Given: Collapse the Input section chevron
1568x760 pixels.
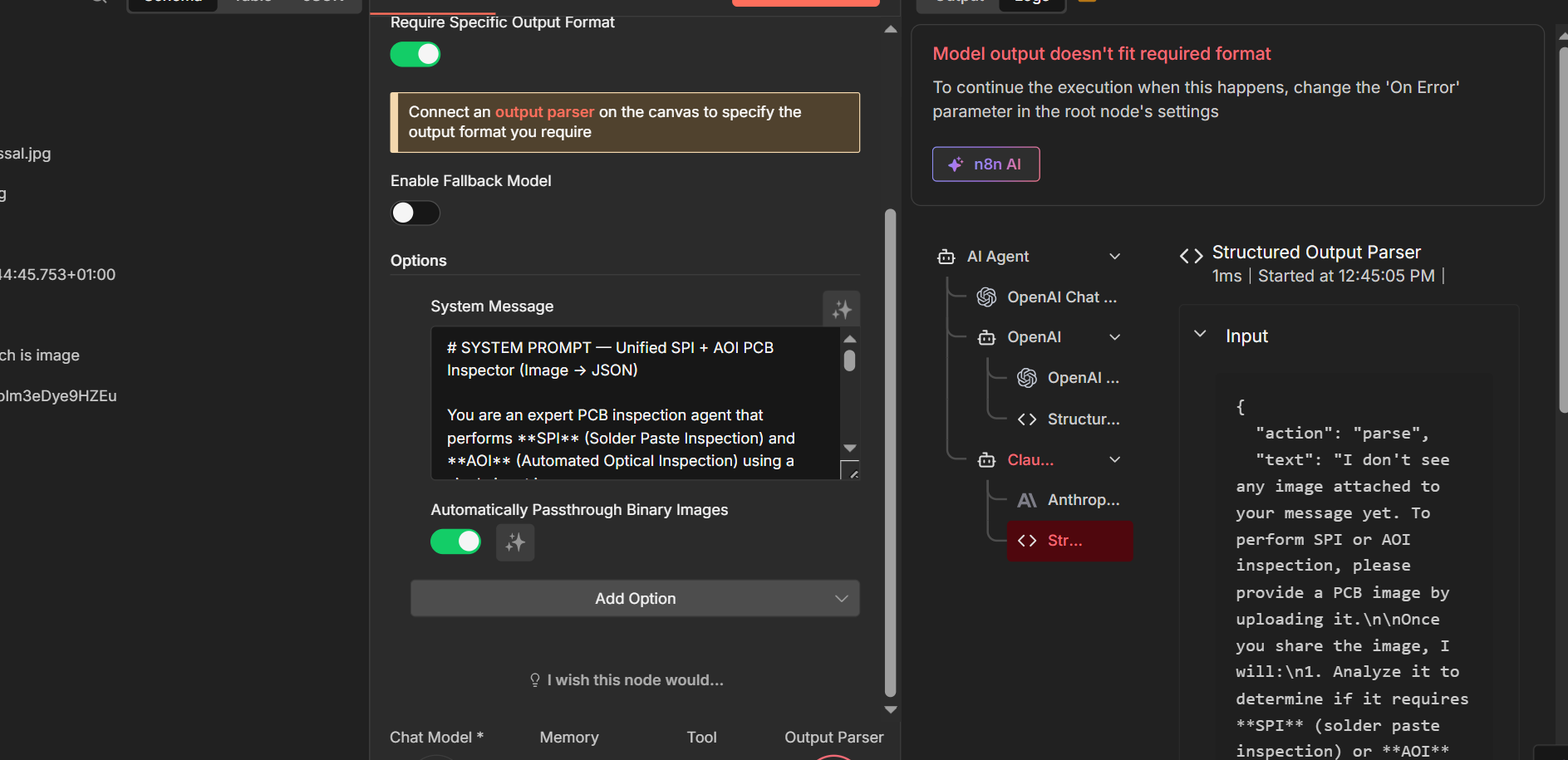Looking at the screenshot, I should [1200, 334].
